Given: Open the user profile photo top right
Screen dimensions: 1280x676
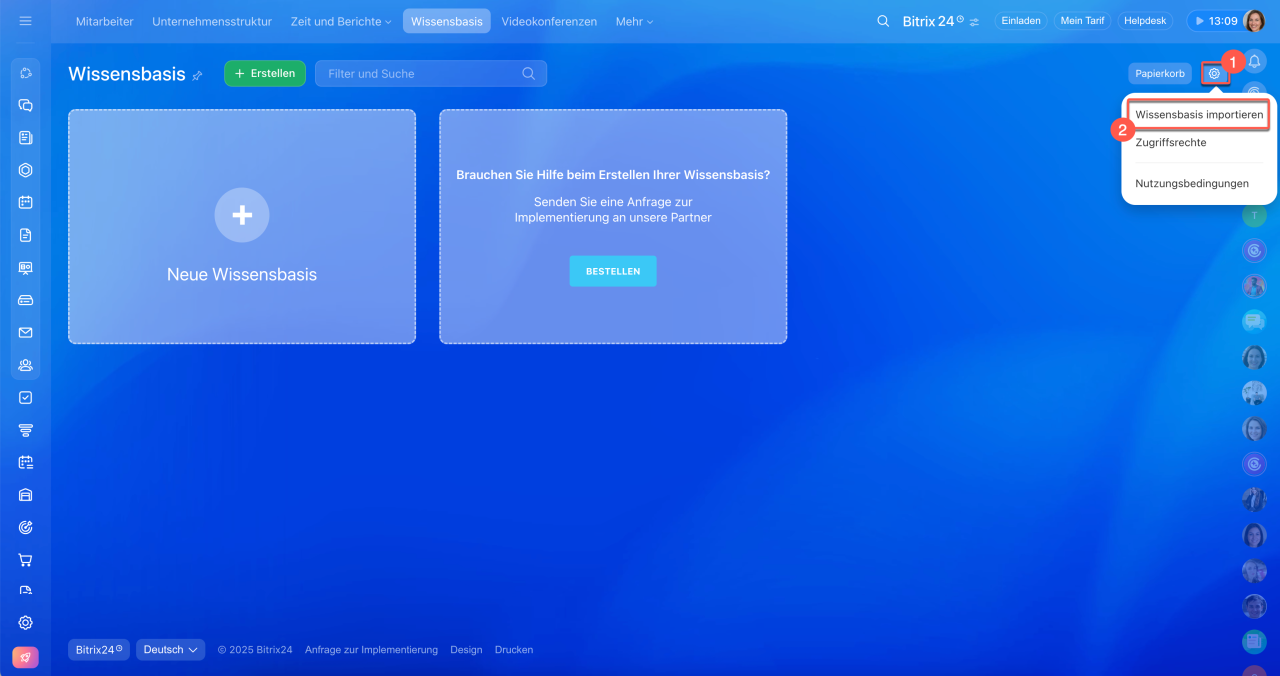Looking at the screenshot, I should [x=1254, y=21].
